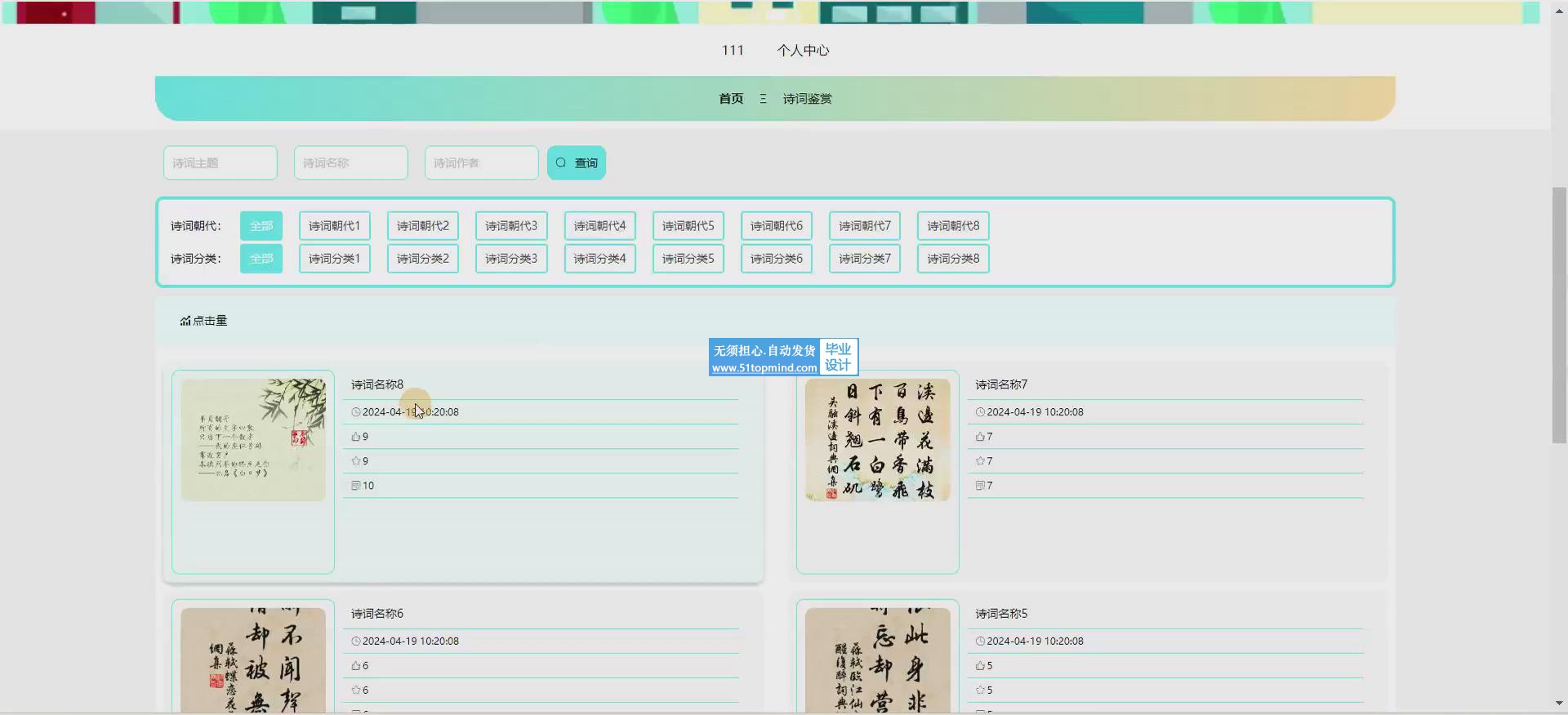1568x715 pixels.
Task: Click the scrollbar down arrow
Action: pos(1559,704)
